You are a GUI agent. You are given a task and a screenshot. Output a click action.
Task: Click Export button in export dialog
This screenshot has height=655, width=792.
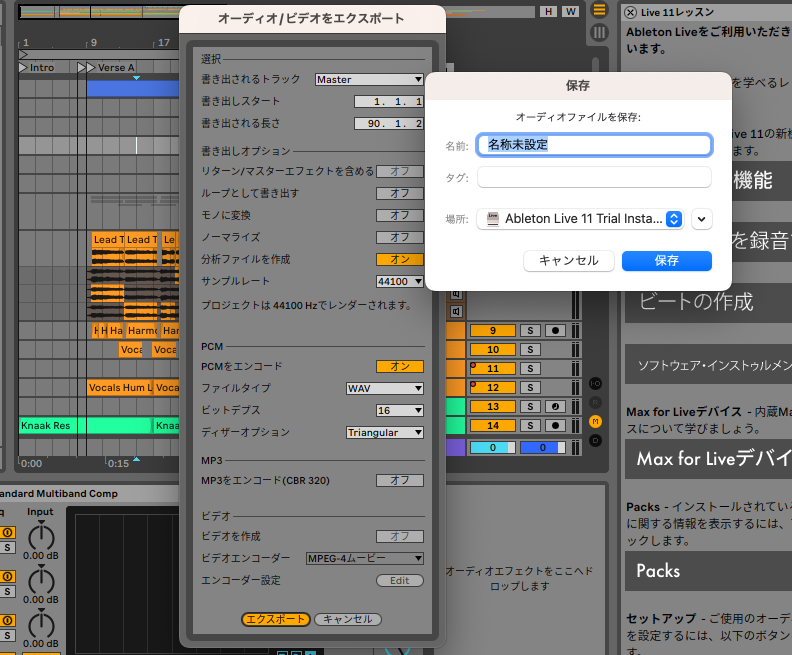click(276, 620)
